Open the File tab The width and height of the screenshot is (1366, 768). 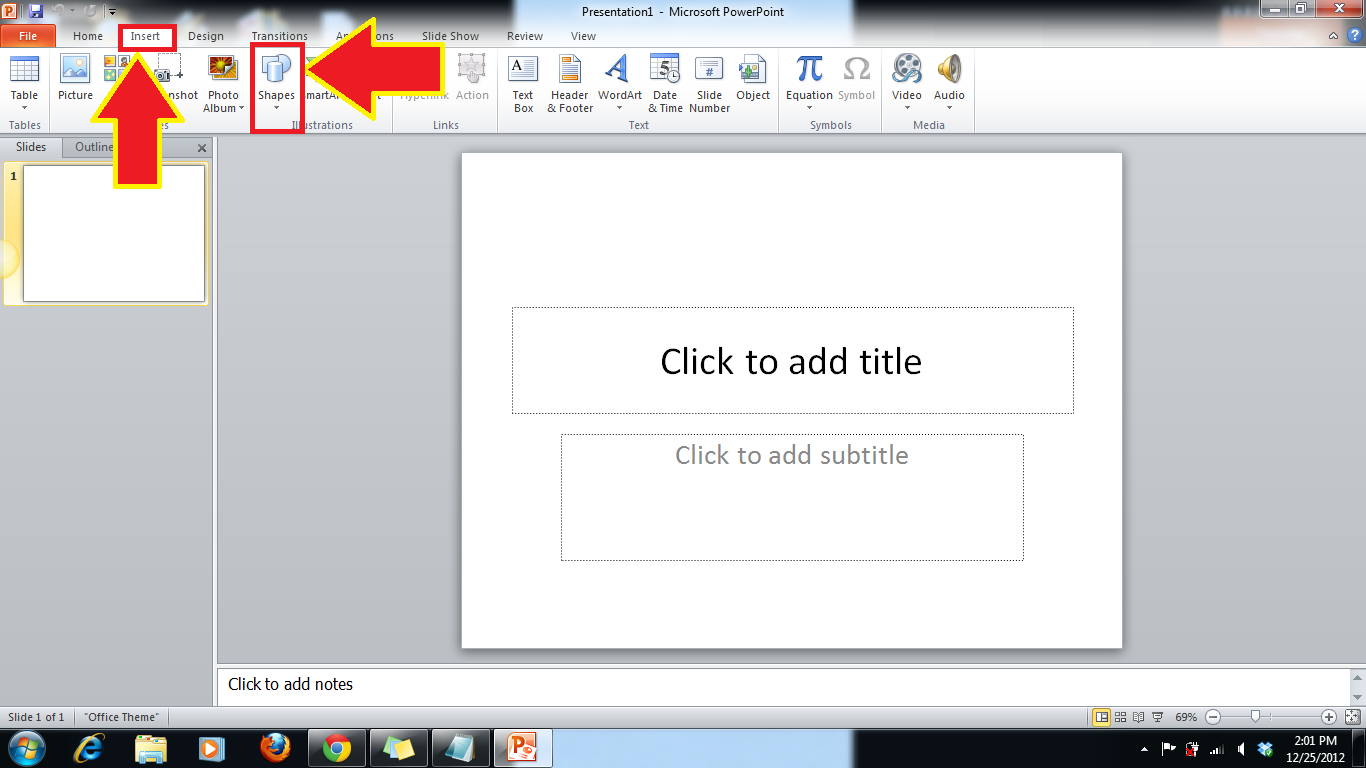(x=28, y=36)
